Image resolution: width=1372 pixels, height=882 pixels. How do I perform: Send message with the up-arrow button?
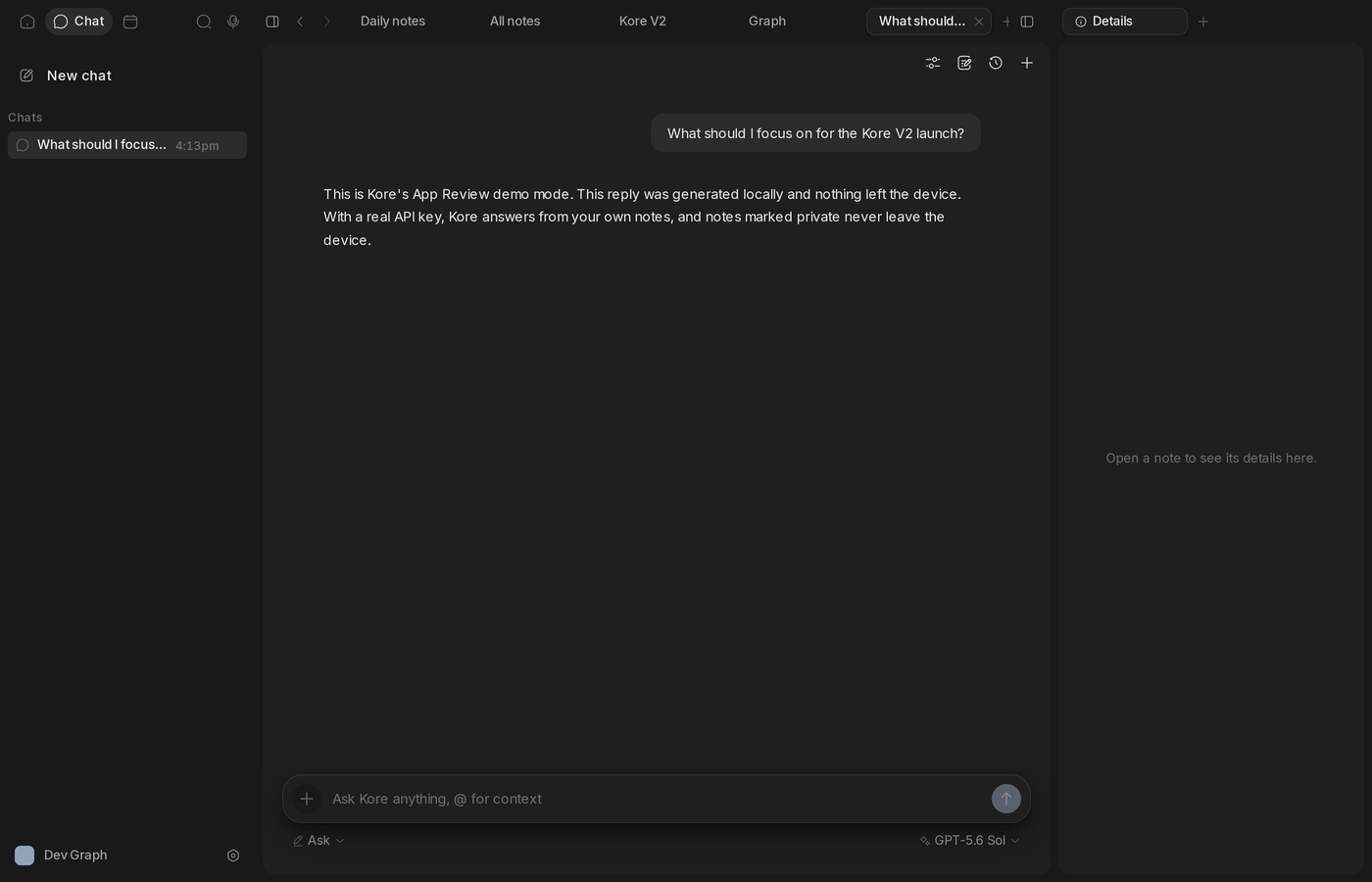1006,799
